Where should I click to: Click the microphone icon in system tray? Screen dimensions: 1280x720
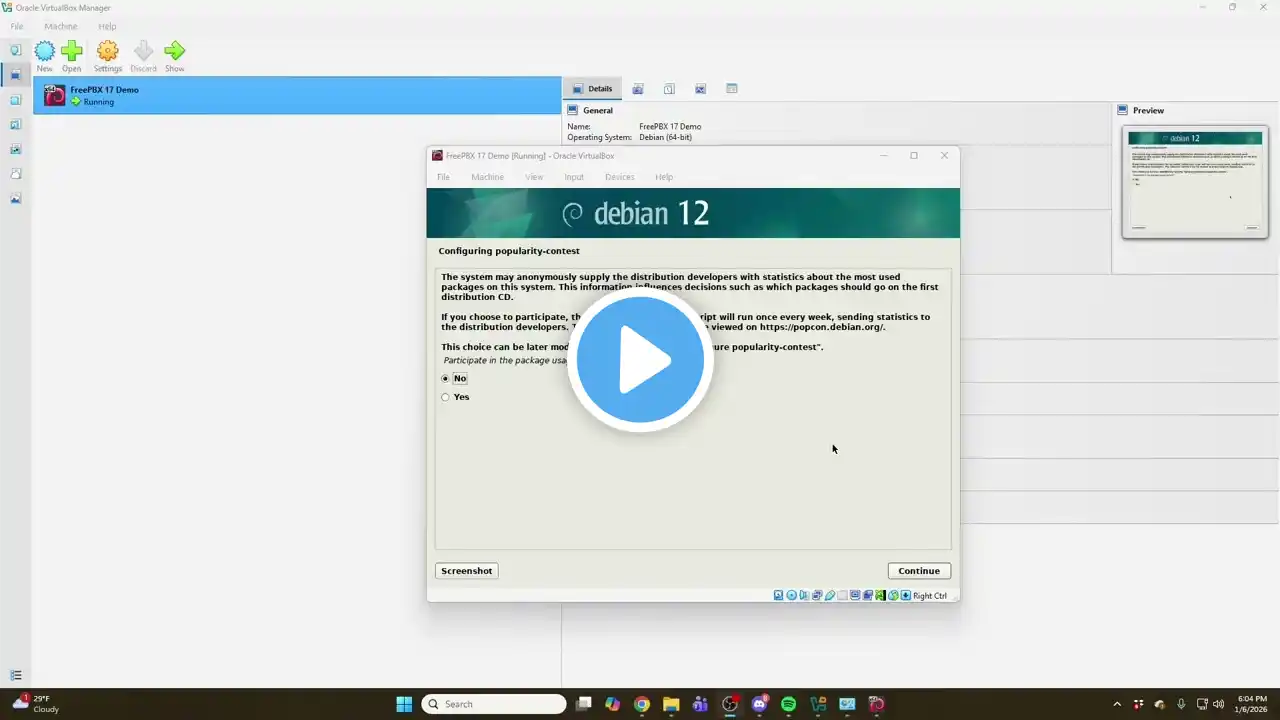click(x=1181, y=704)
